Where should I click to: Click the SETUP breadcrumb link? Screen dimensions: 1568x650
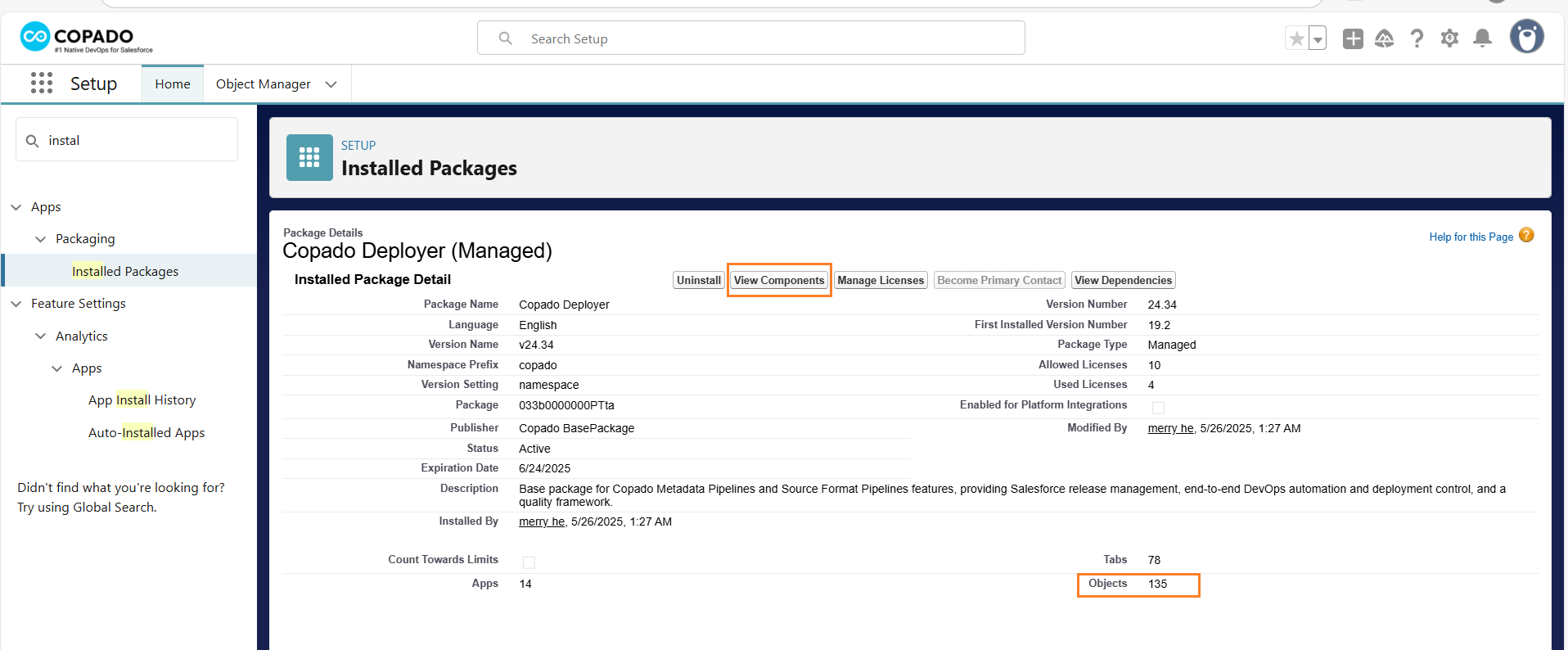(358, 145)
